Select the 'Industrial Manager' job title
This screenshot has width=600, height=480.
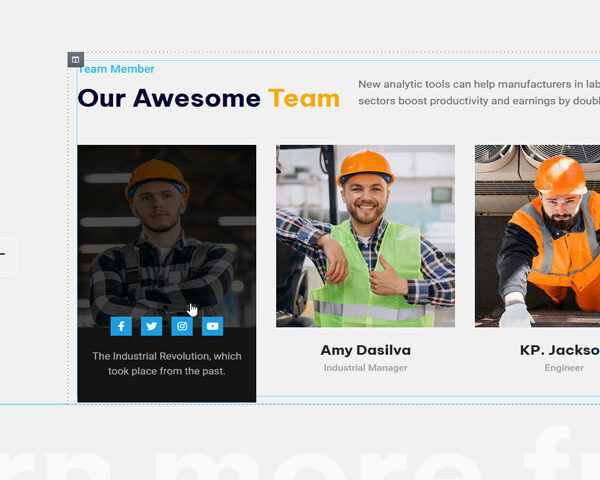pyautogui.click(x=365, y=368)
